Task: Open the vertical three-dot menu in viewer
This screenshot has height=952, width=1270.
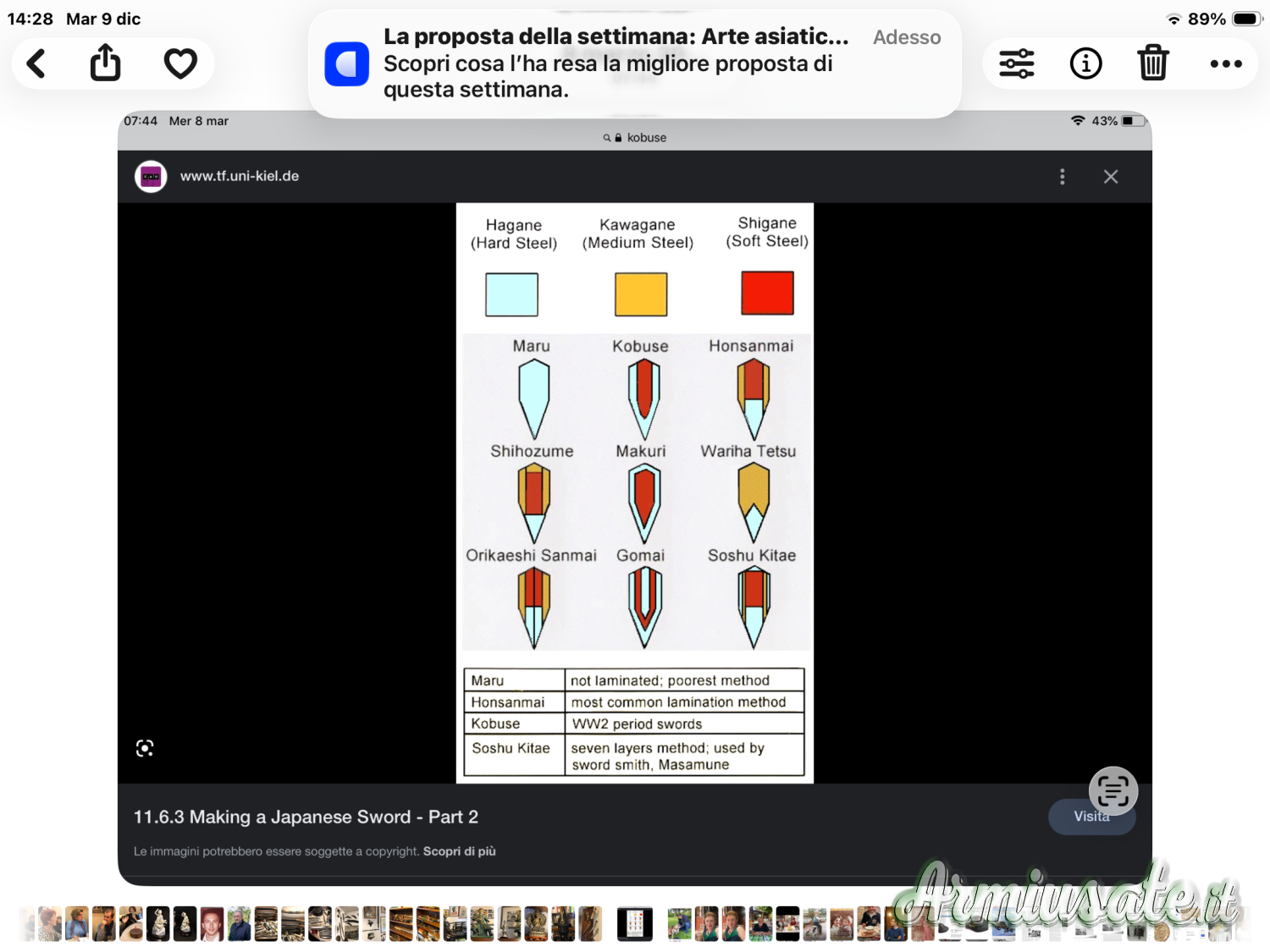Action: point(1063,176)
